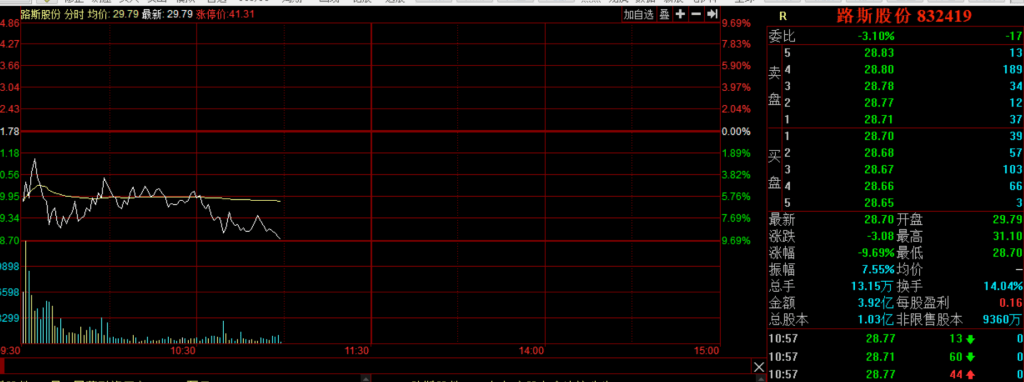
Task: Close the bottom strip with the X icon
Action: pos(759,366)
